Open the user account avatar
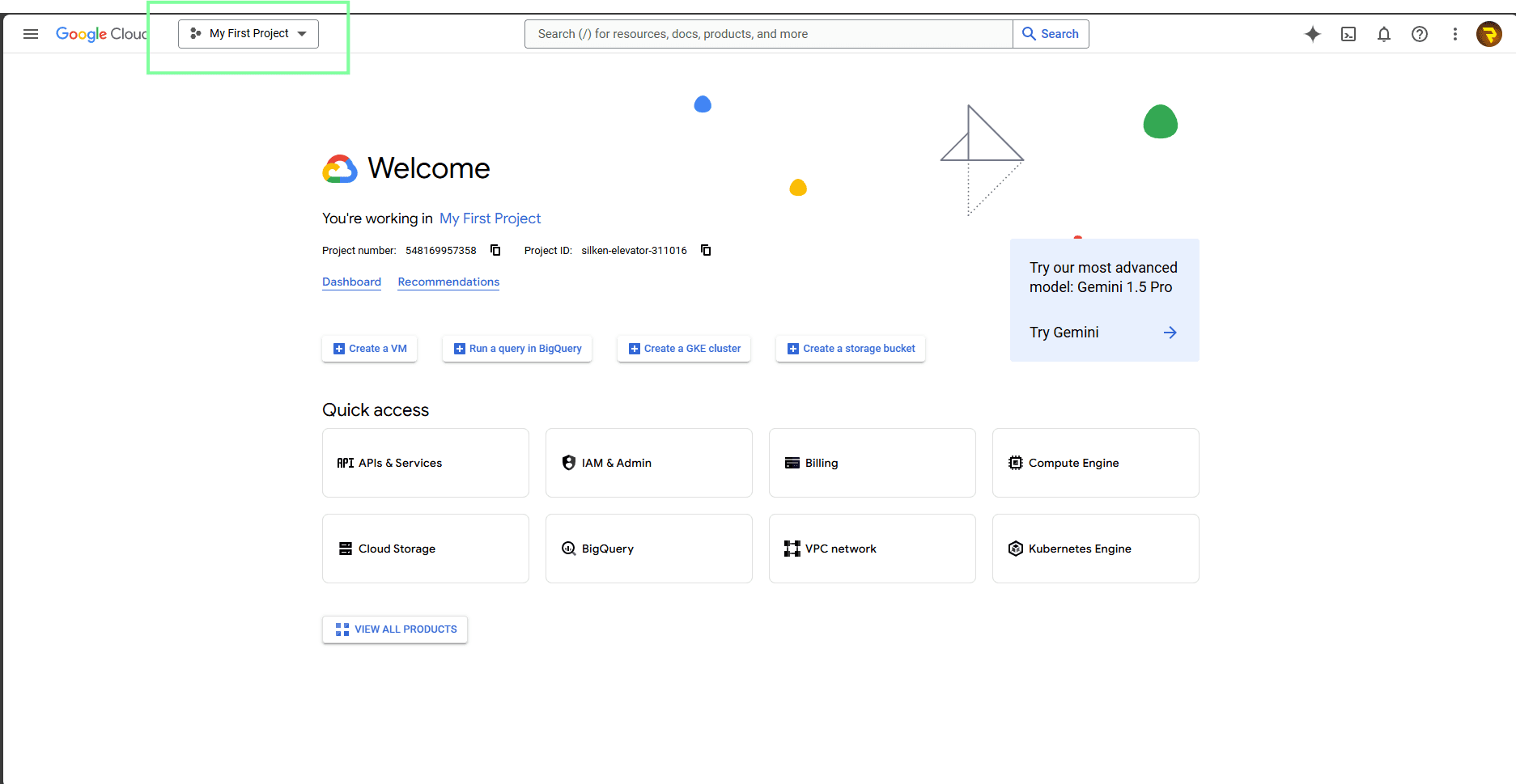 (1489, 34)
